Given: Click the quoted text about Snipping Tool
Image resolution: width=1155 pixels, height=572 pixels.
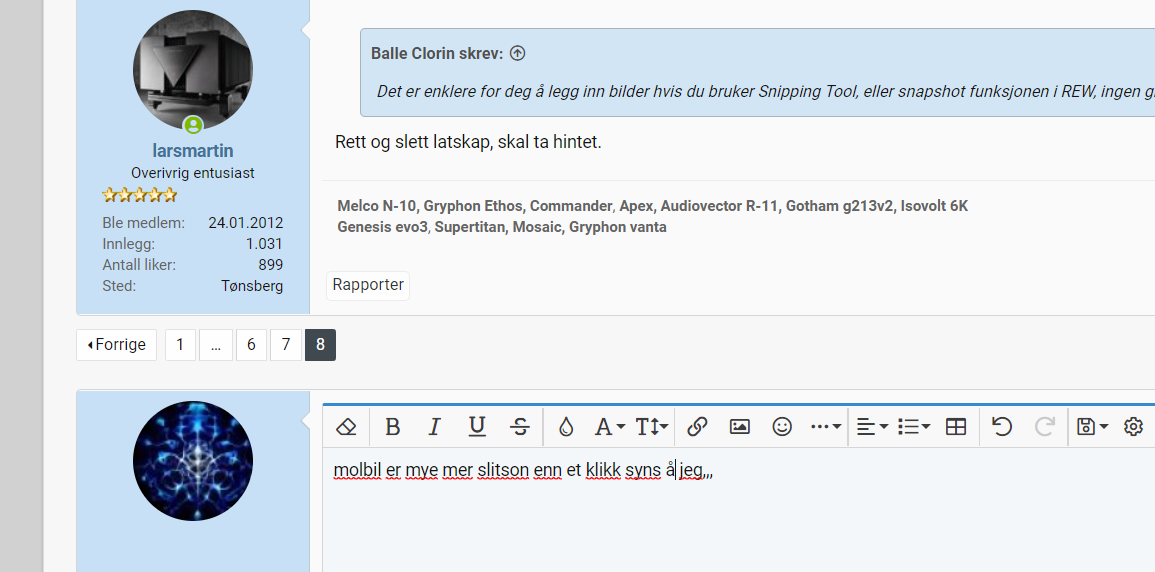Looking at the screenshot, I should [x=766, y=91].
